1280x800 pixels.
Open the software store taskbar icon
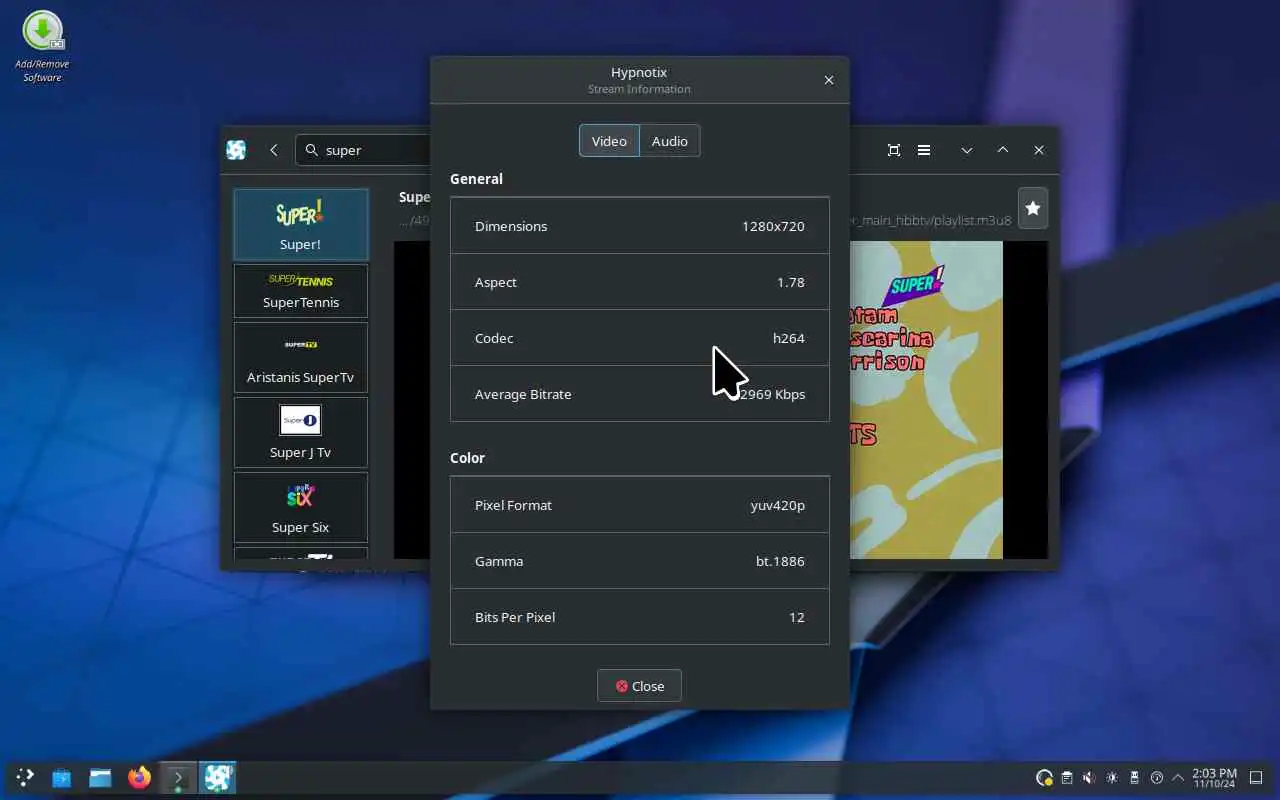coord(62,777)
